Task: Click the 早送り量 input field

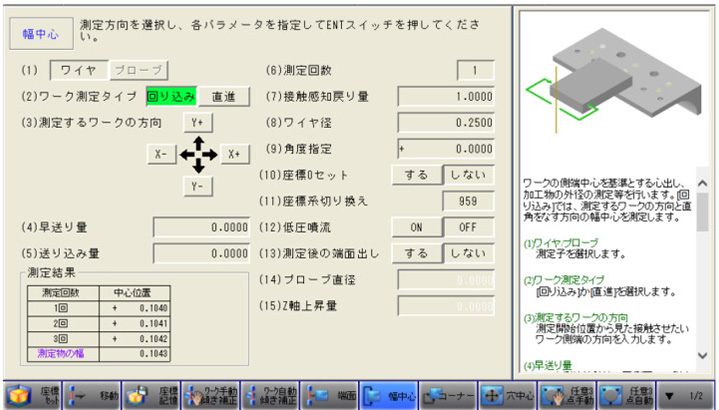Action: [x=202, y=227]
